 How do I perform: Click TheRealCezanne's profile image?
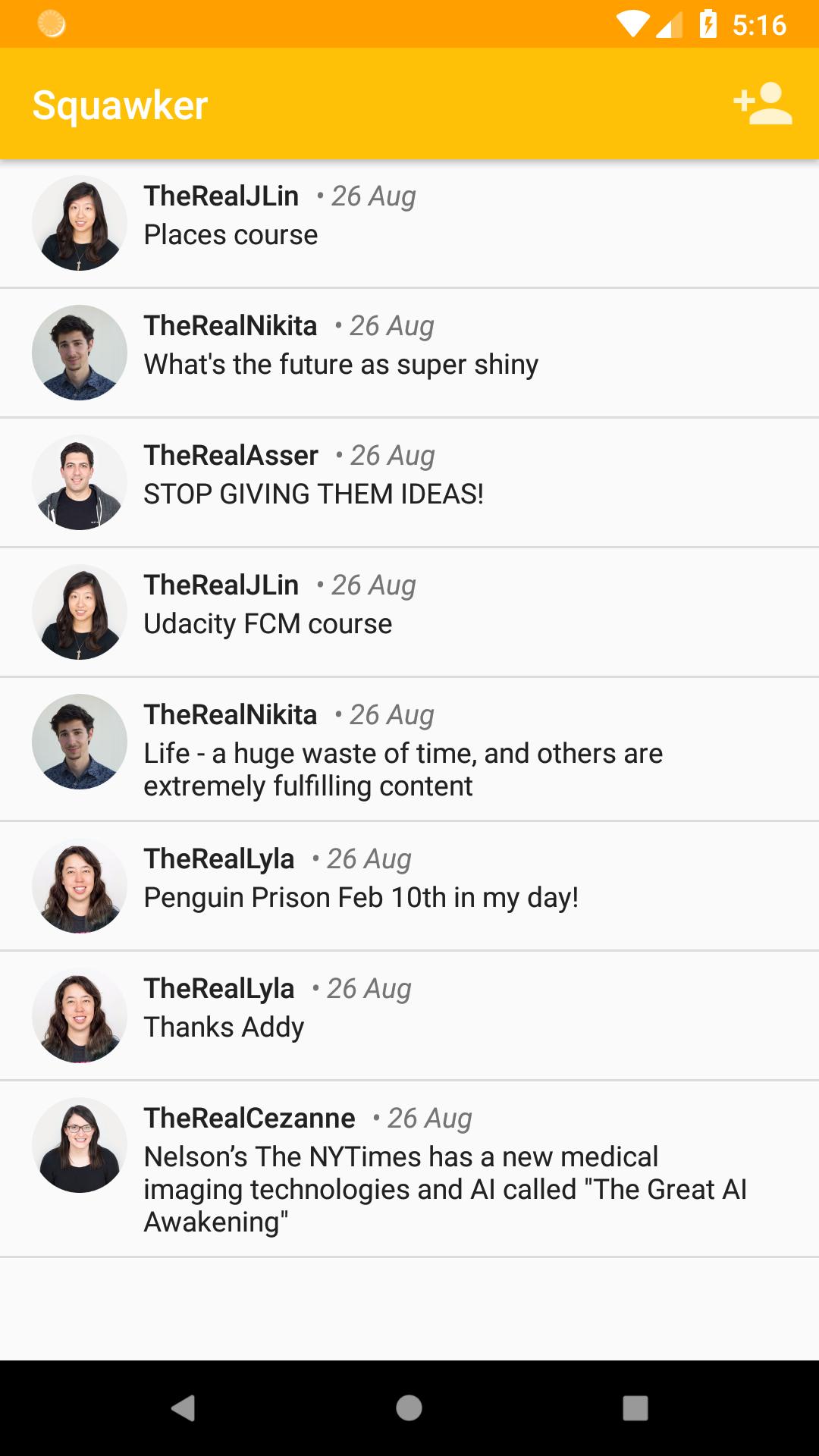click(79, 1144)
